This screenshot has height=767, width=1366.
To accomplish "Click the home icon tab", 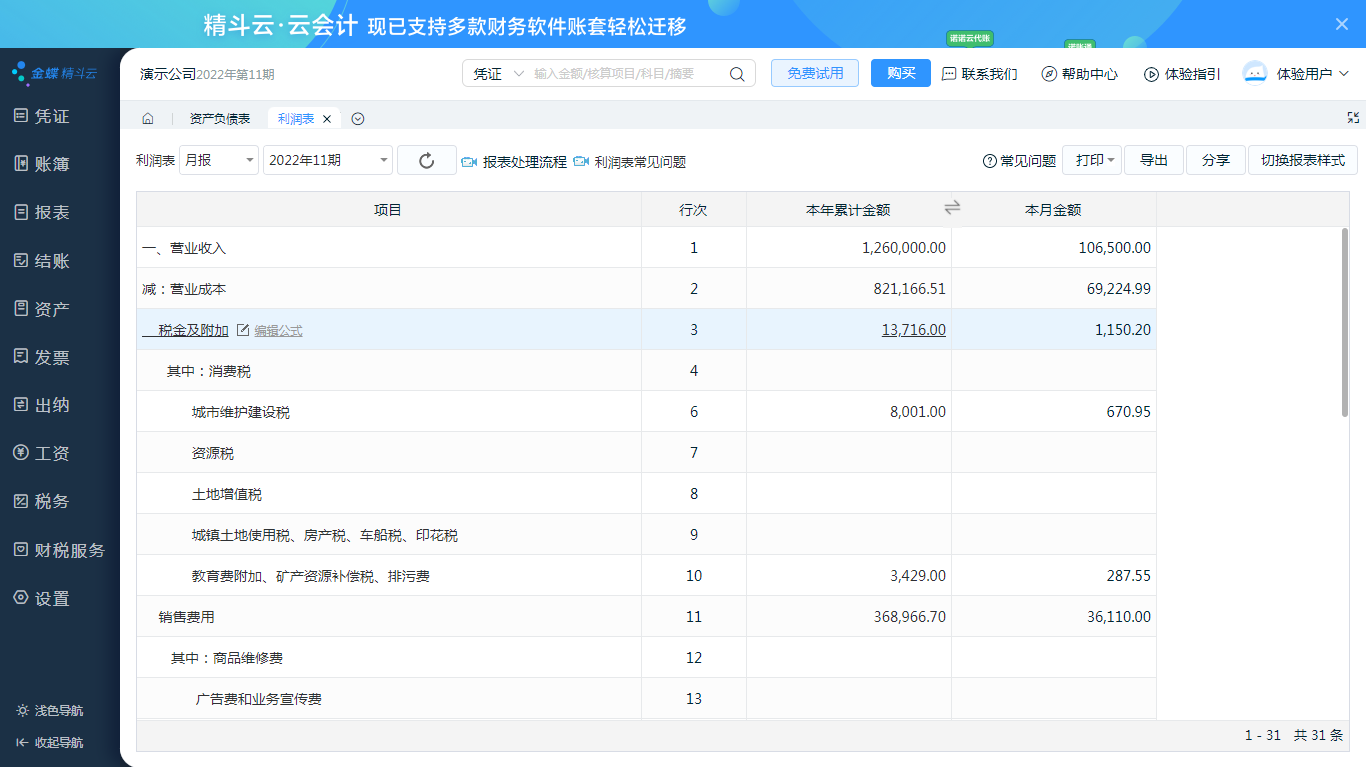I will pyautogui.click(x=148, y=119).
